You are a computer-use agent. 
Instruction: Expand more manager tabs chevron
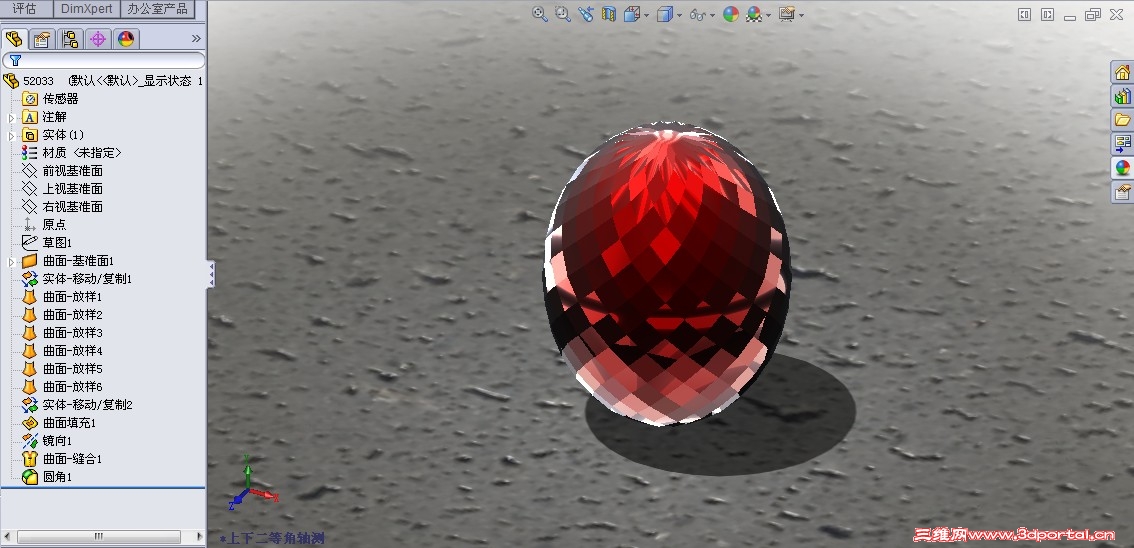[x=196, y=39]
